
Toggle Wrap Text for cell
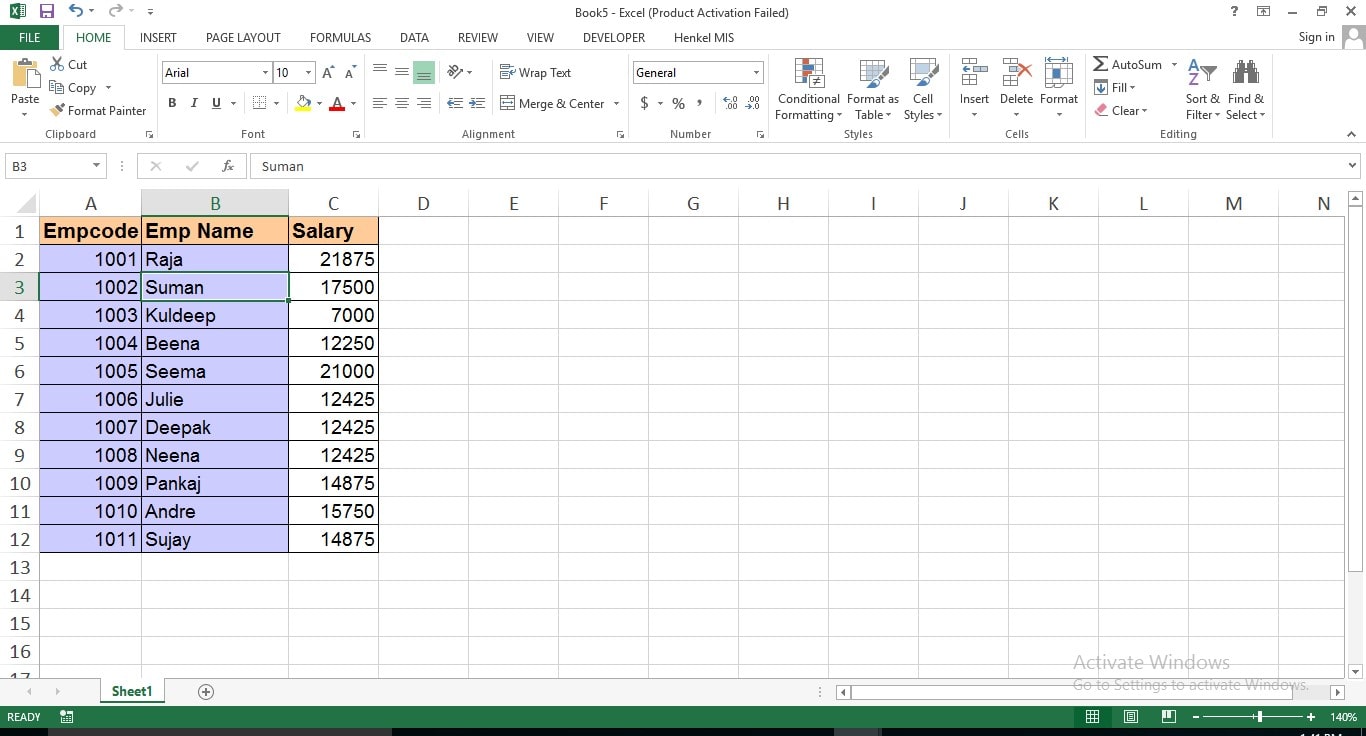click(x=535, y=73)
